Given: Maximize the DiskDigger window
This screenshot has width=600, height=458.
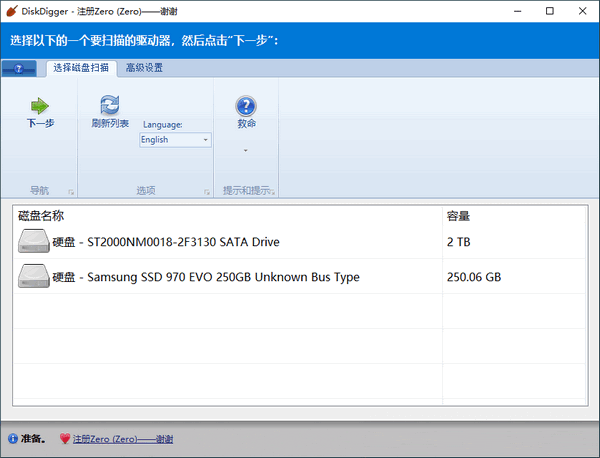Looking at the screenshot, I should pyautogui.click(x=549, y=11).
